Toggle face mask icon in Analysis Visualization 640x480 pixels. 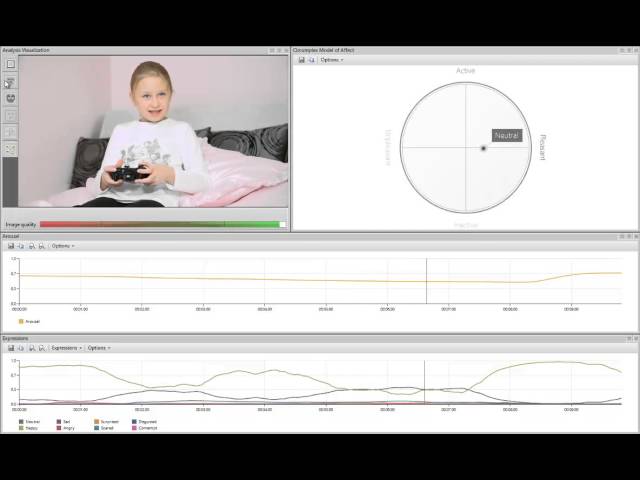click(x=11, y=98)
